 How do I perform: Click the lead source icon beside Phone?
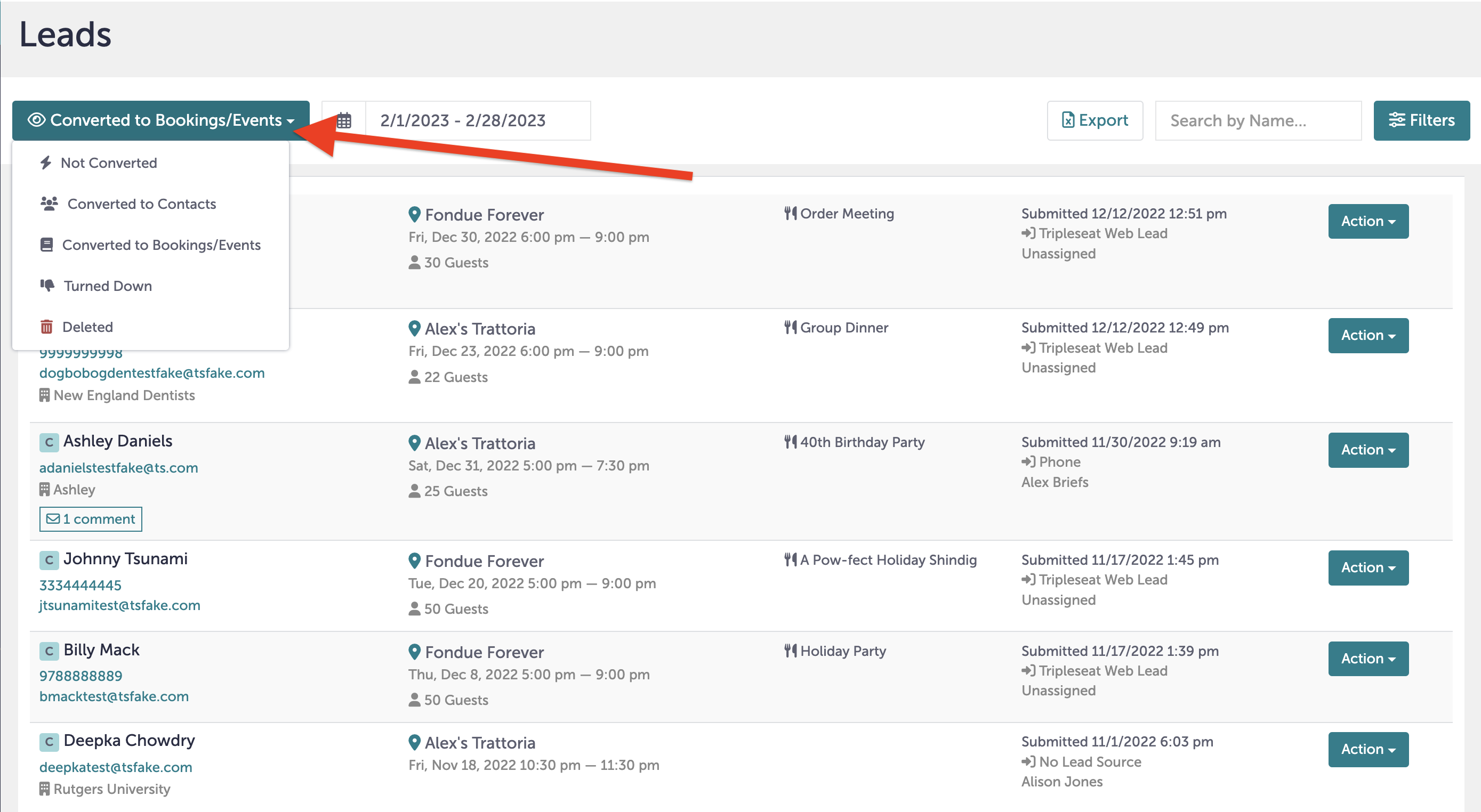pyautogui.click(x=1028, y=461)
